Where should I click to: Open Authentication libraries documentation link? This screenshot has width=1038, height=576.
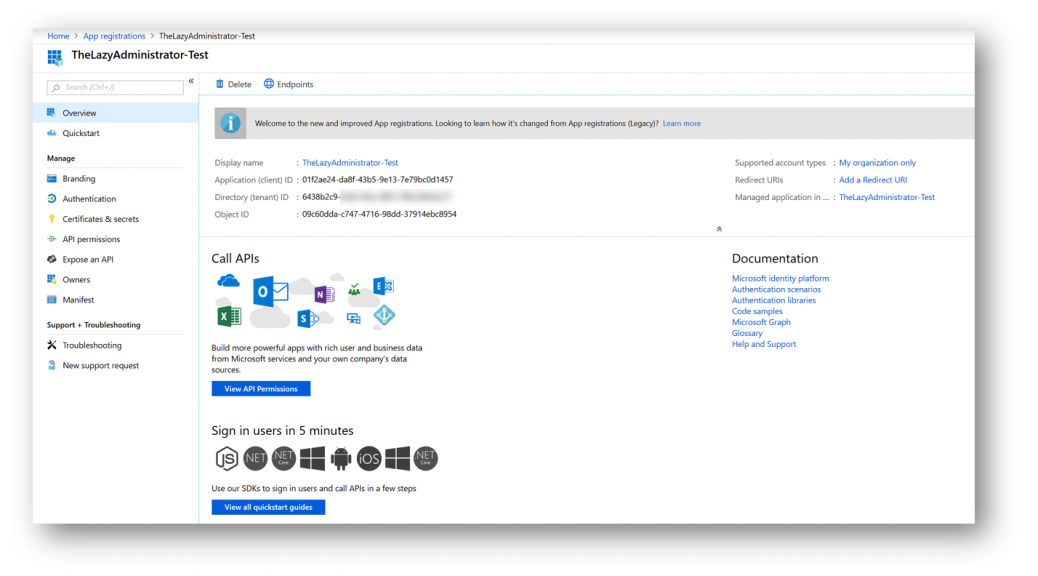[773, 301]
